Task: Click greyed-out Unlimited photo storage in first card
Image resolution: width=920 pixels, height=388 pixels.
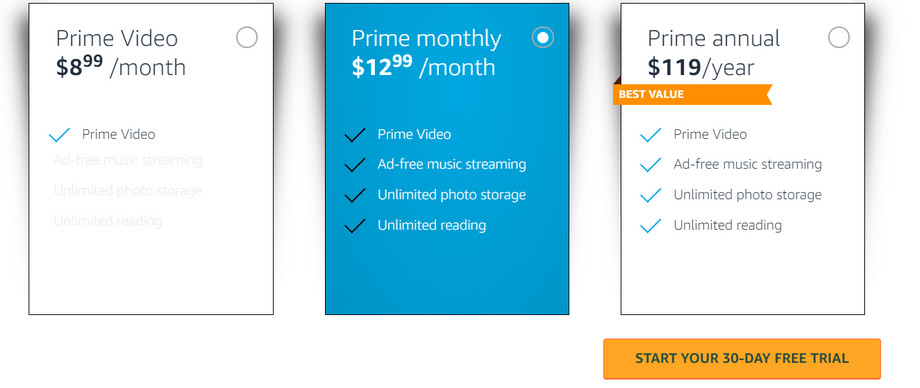Action: [128, 191]
